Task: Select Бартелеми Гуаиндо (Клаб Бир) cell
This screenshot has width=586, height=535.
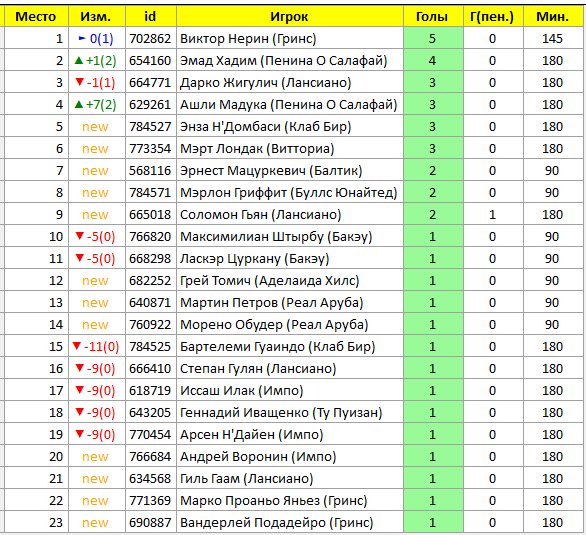Action: coord(290,346)
